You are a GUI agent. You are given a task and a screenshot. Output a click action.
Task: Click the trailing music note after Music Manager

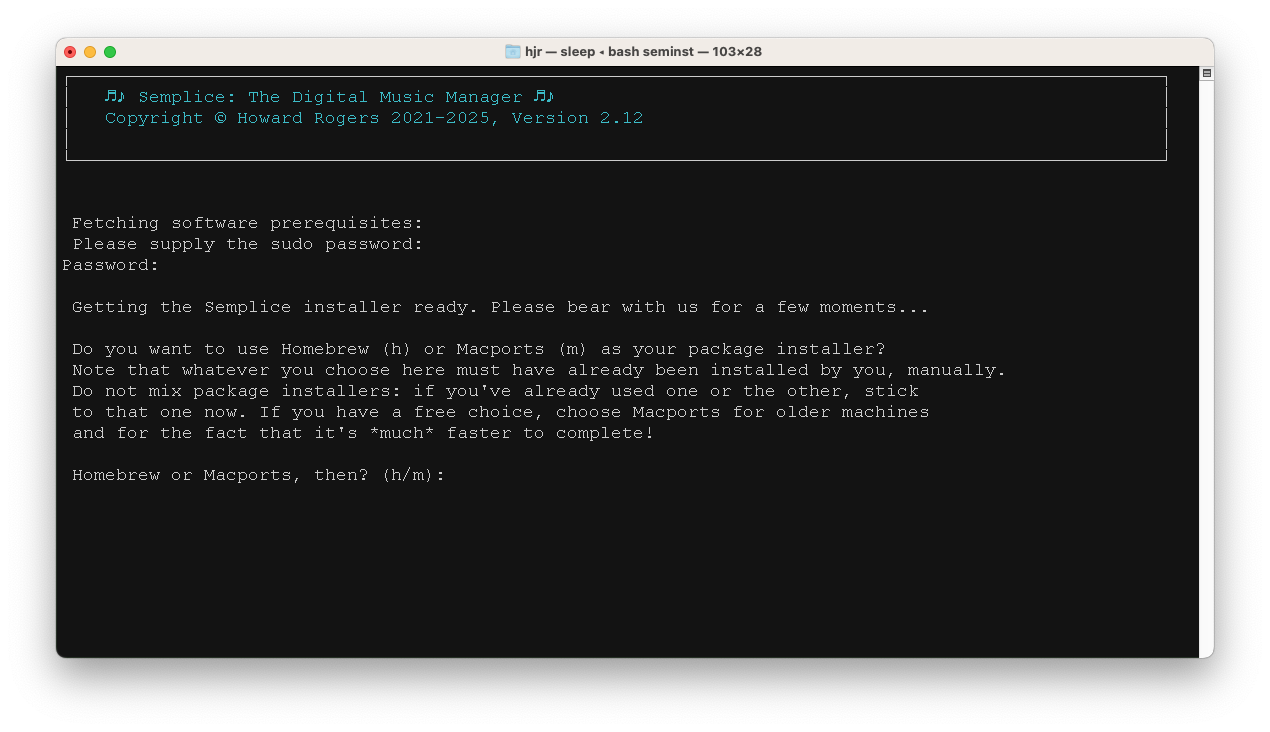coord(545,96)
